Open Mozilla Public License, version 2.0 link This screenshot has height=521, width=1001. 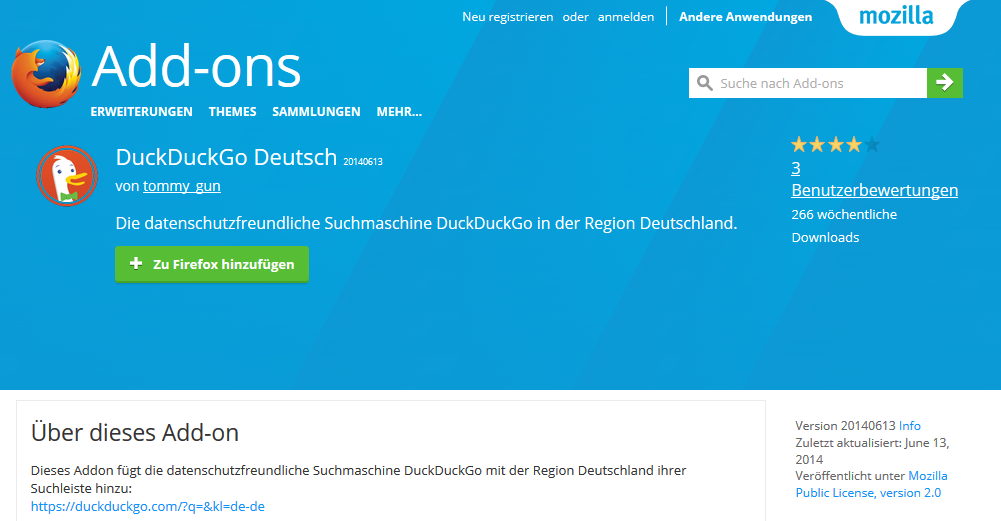tap(871, 485)
